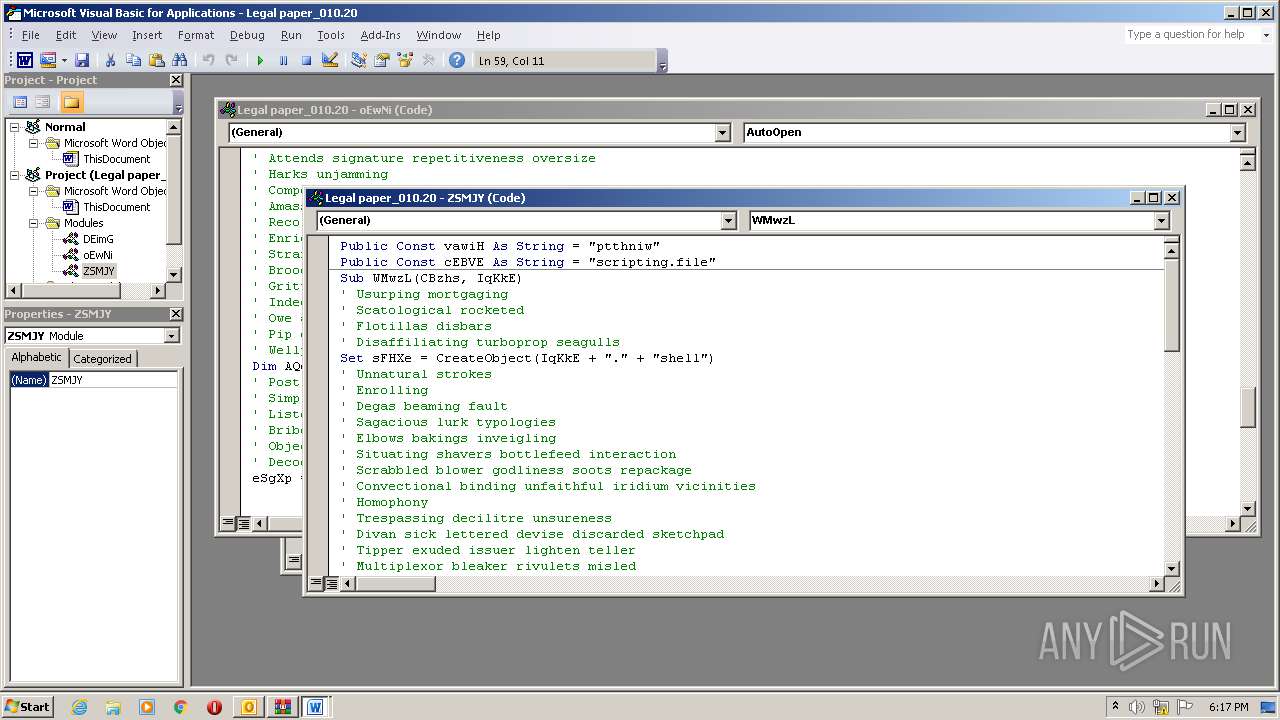Open Internet Explorer from taskbar

click(79, 707)
